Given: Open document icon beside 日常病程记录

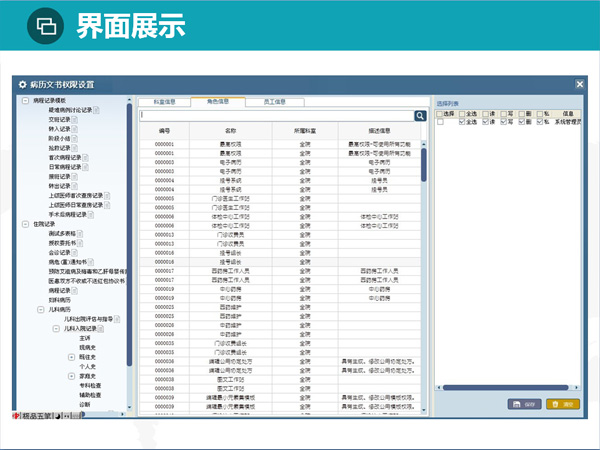Looking at the screenshot, I should tap(85, 167).
